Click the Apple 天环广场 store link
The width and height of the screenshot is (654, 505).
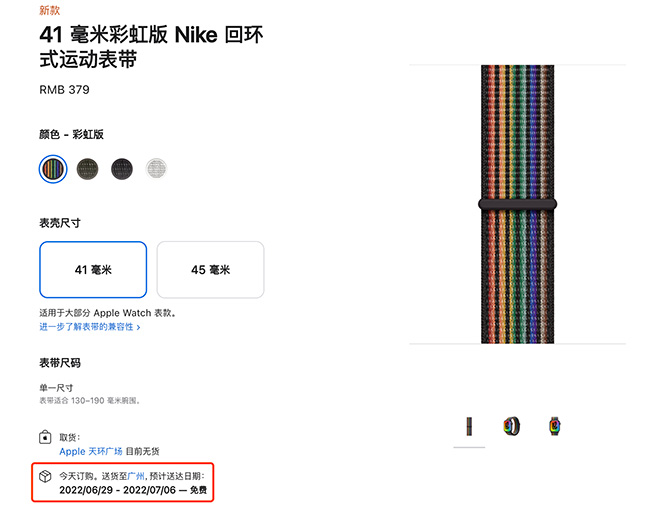[x=91, y=452]
